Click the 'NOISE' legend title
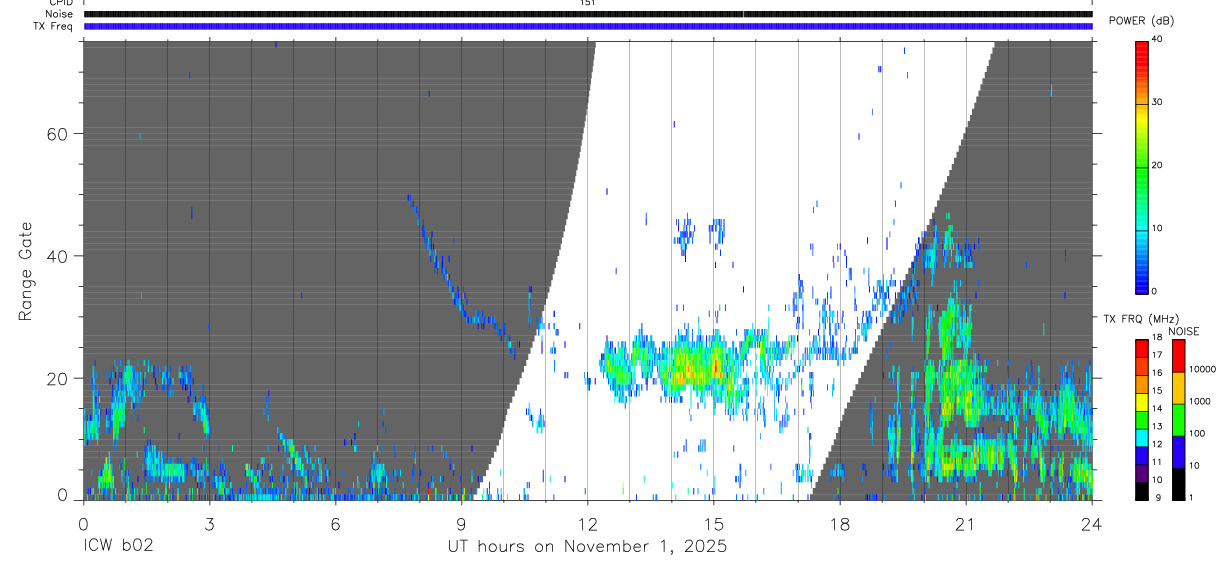This screenshot has width=1228, height=567. (1182, 331)
